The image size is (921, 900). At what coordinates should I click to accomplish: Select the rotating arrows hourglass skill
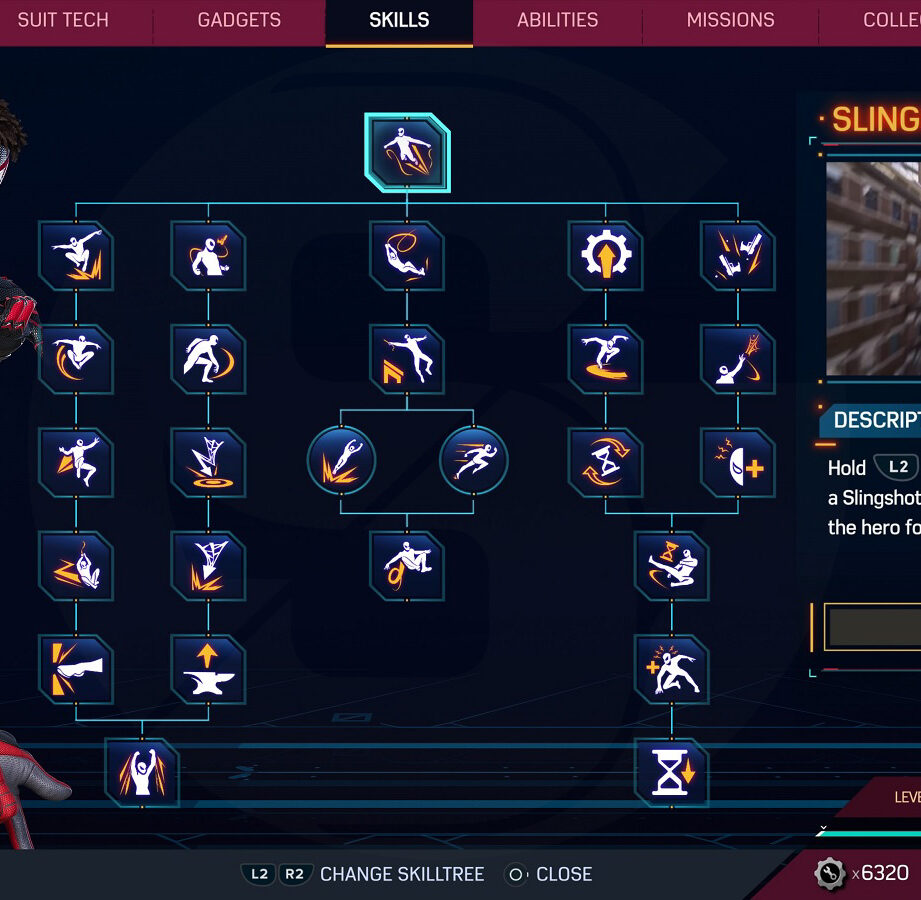tap(606, 462)
